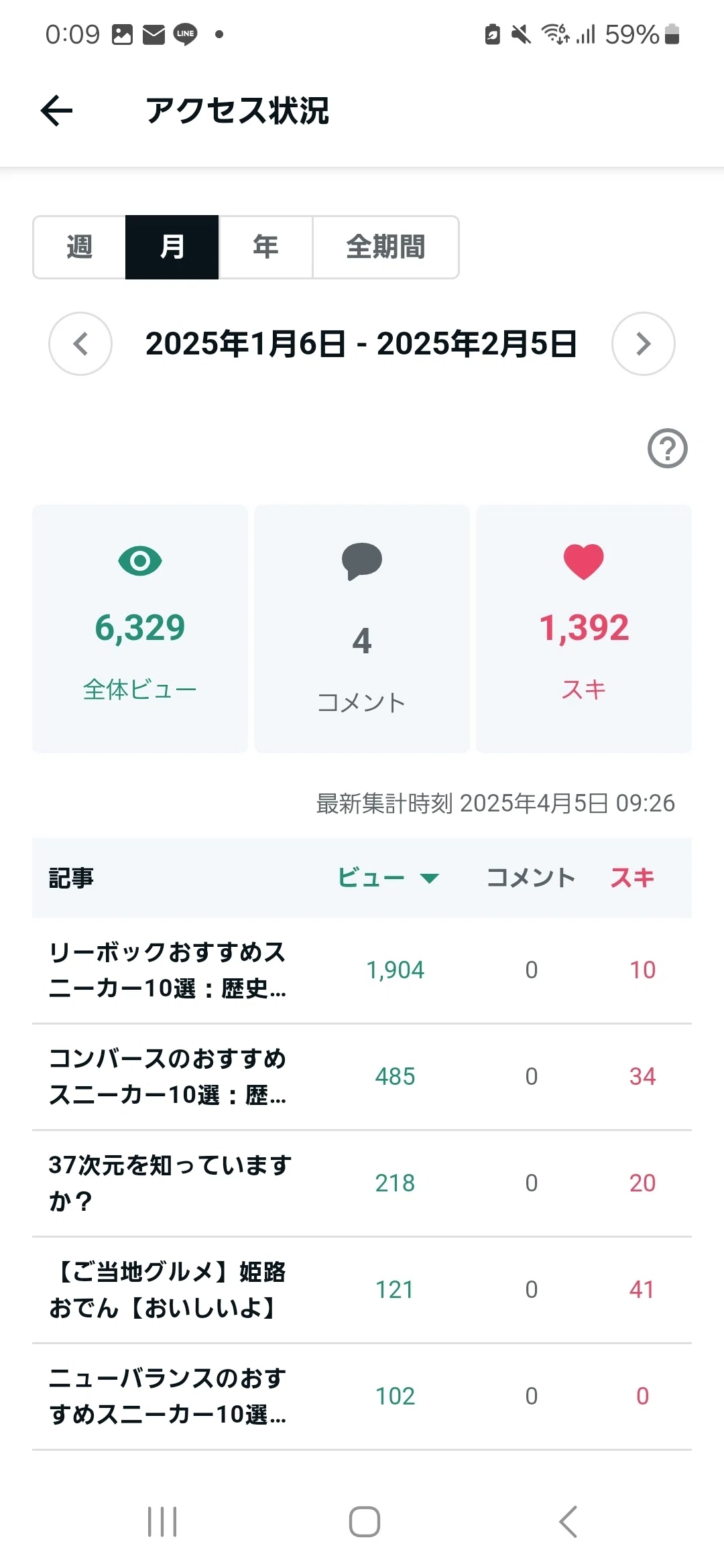Open the 姫路おでん article row
The image size is (724, 1568).
[362, 1290]
